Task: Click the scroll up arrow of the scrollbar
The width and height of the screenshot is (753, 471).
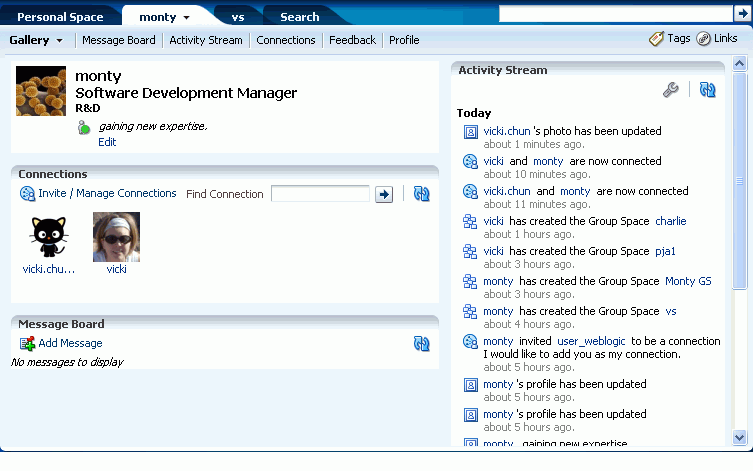Action: (740, 63)
